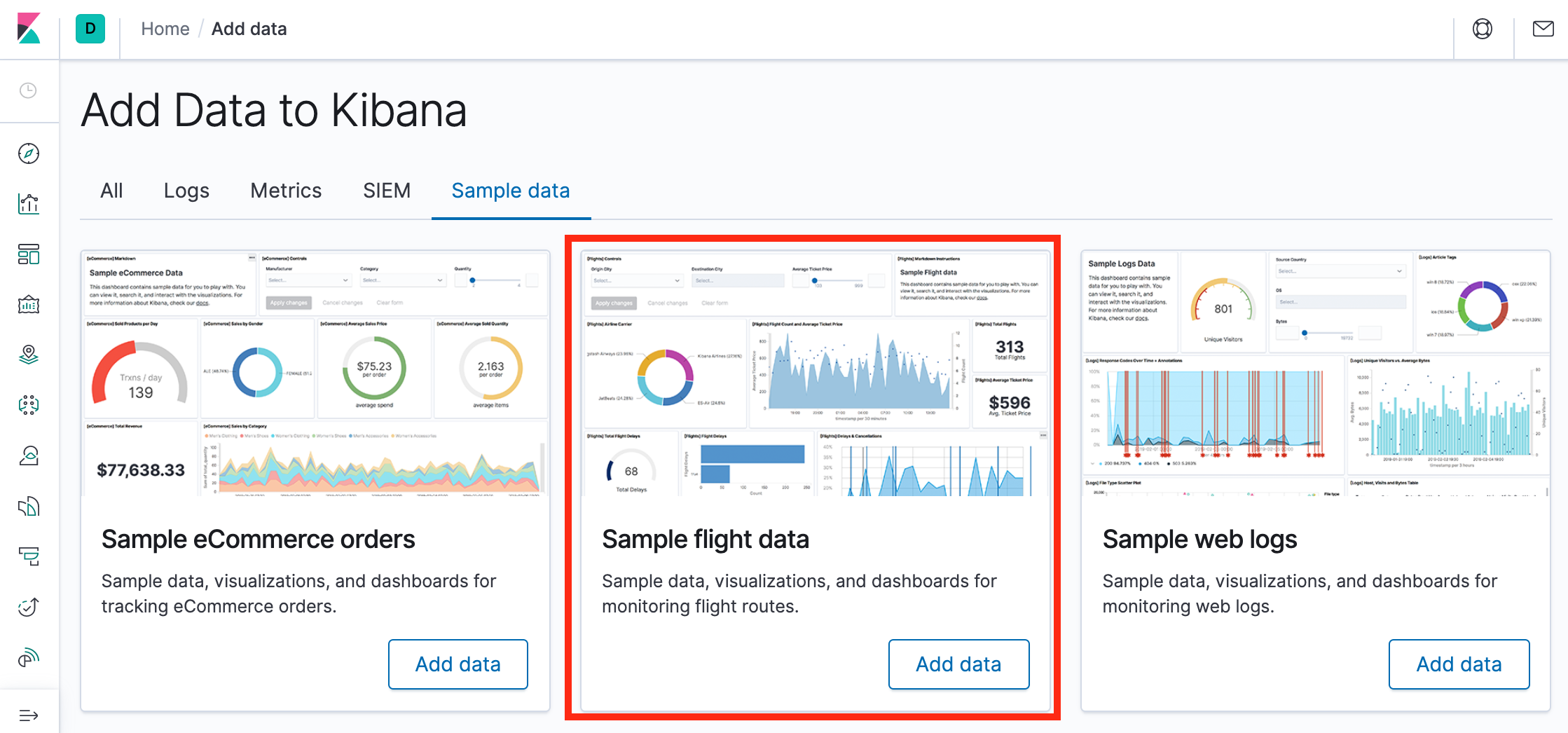The image size is (1568, 733).
Task: Open Canvas icon in sidebar
Action: [x=29, y=305]
